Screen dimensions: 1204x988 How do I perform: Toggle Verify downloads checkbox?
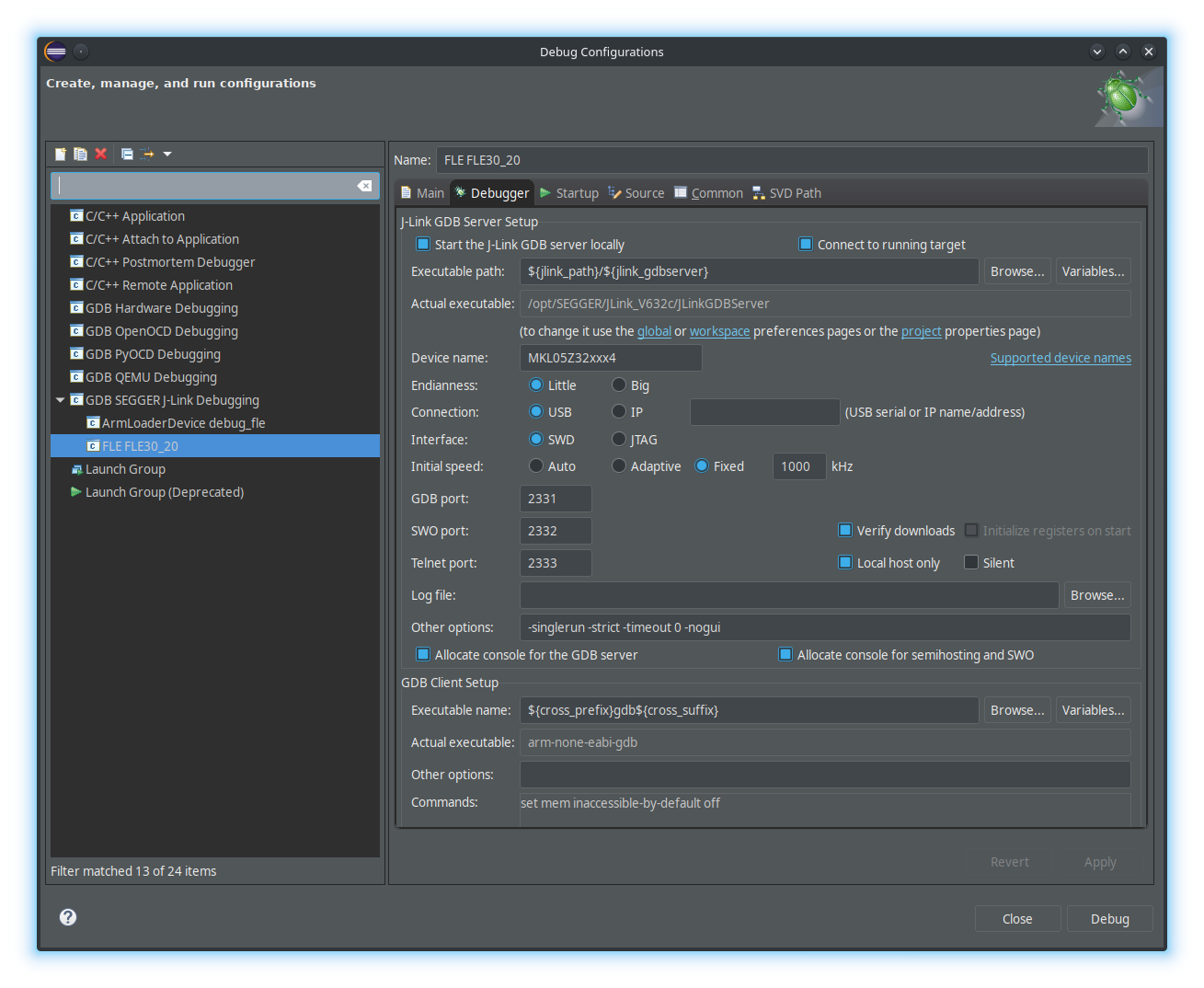tap(845, 531)
